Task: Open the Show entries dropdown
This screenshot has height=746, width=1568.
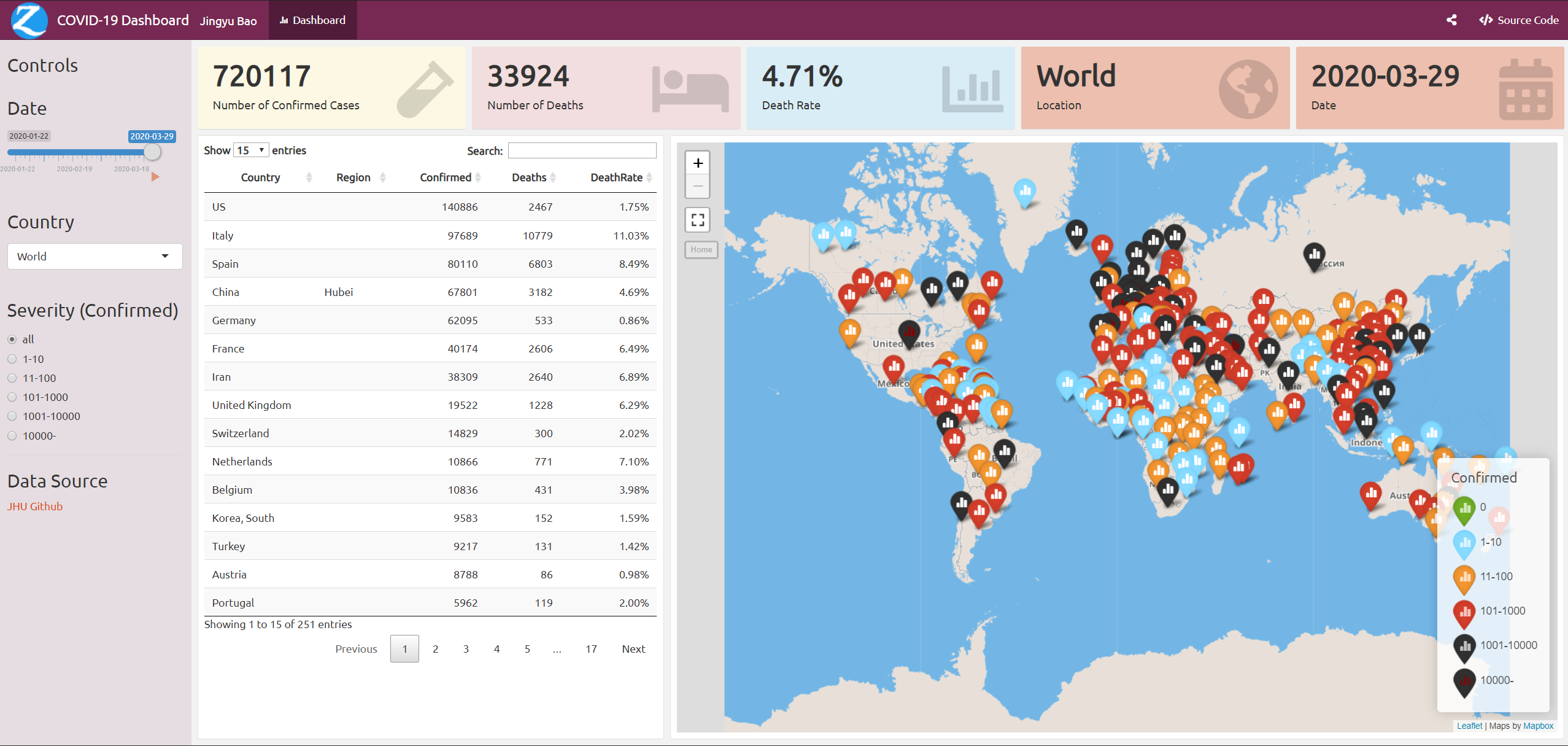Action: coord(250,150)
